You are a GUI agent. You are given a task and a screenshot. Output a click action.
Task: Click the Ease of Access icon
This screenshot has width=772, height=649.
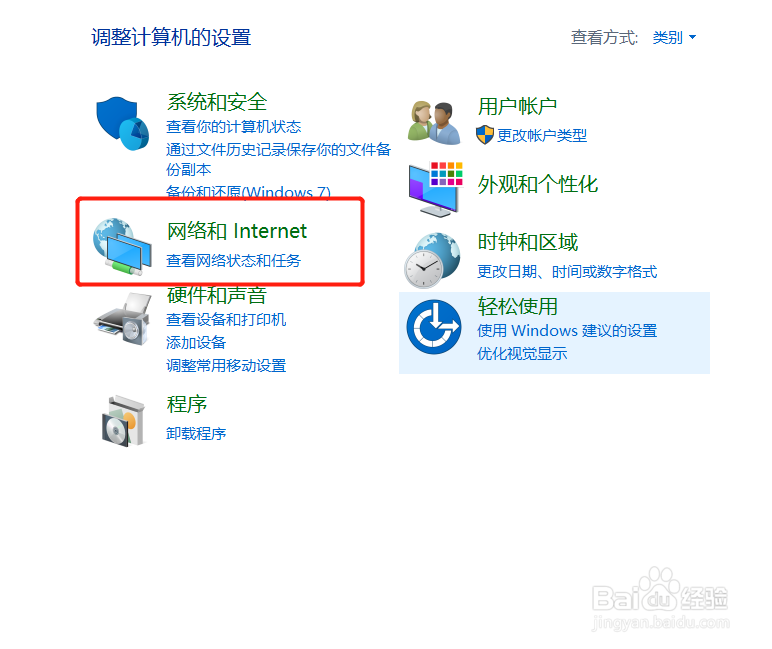click(x=434, y=326)
